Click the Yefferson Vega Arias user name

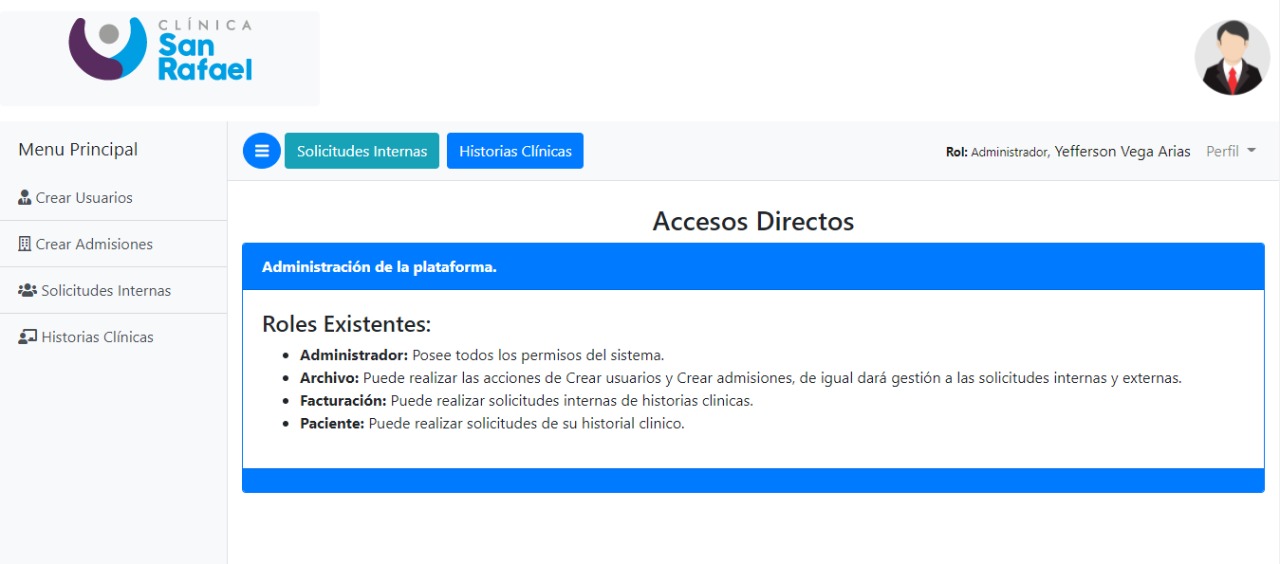pos(1122,151)
